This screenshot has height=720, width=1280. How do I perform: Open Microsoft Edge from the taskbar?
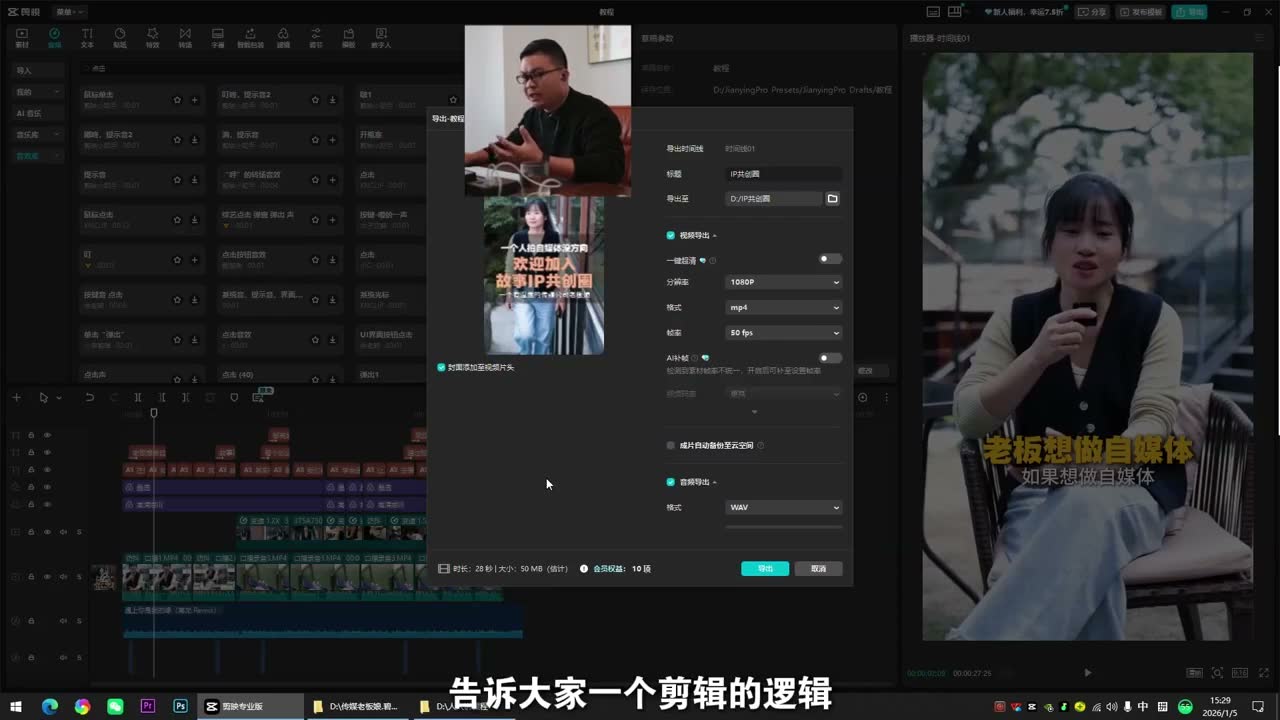pyautogui.click(x=49, y=706)
